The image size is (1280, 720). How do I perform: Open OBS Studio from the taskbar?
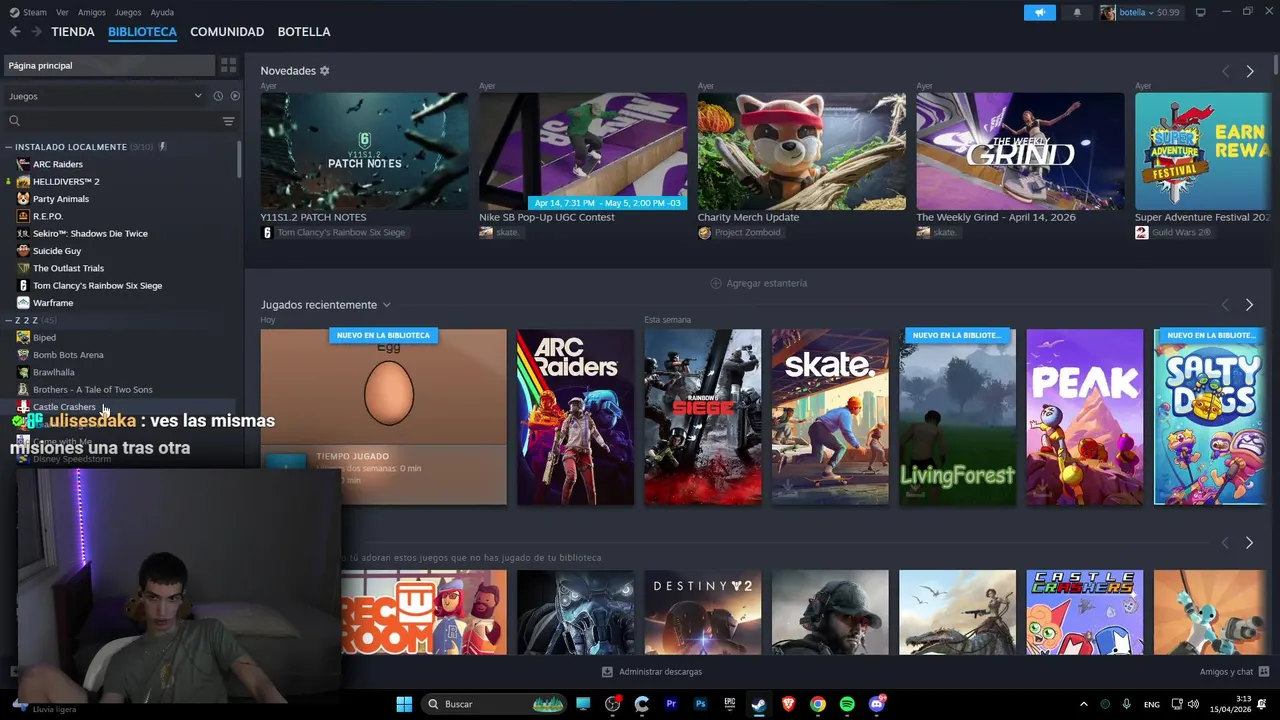613,704
